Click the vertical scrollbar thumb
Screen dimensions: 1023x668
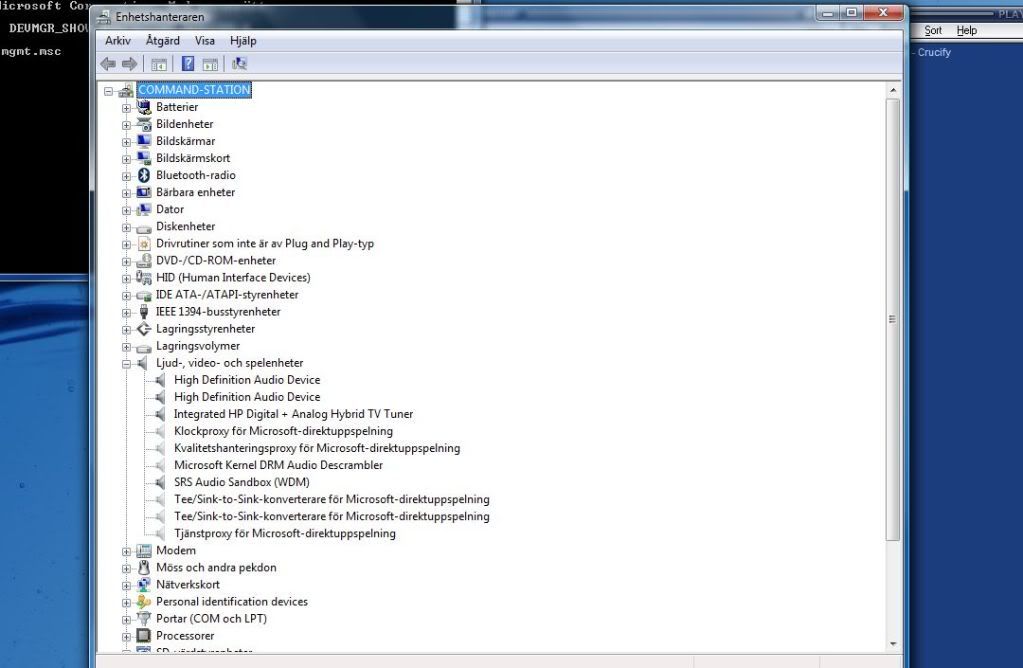893,319
